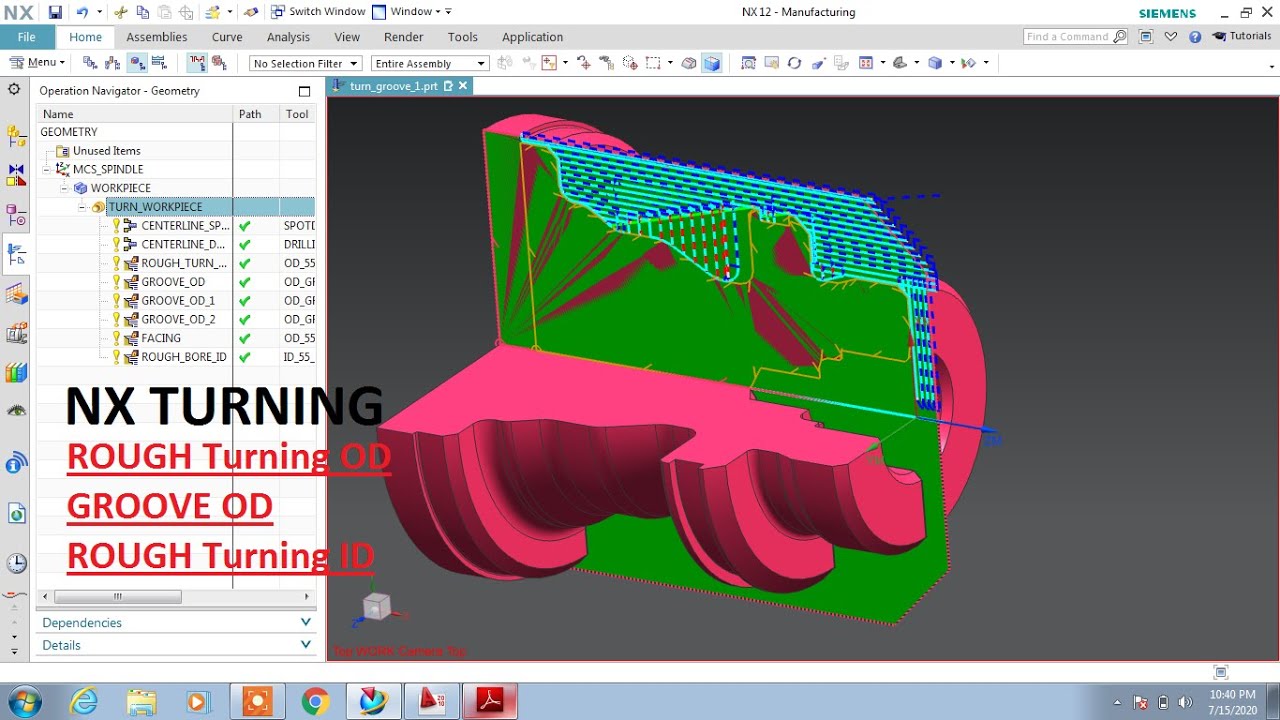The width and height of the screenshot is (1280, 720).
Task: Toggle the lightbulb beside CENTERLINE_SP operation
Action: pos(116,226)
